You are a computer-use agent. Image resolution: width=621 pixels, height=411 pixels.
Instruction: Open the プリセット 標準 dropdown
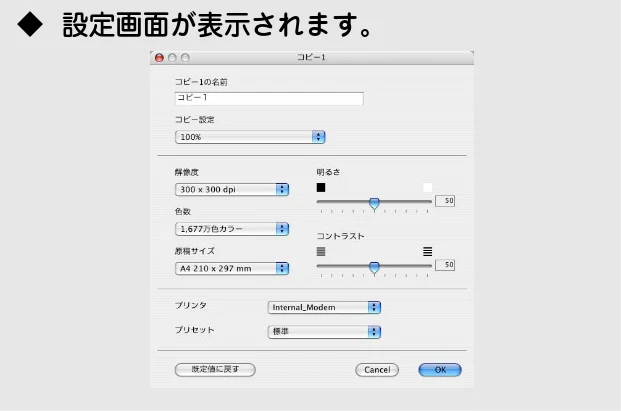tap(324, 332)
